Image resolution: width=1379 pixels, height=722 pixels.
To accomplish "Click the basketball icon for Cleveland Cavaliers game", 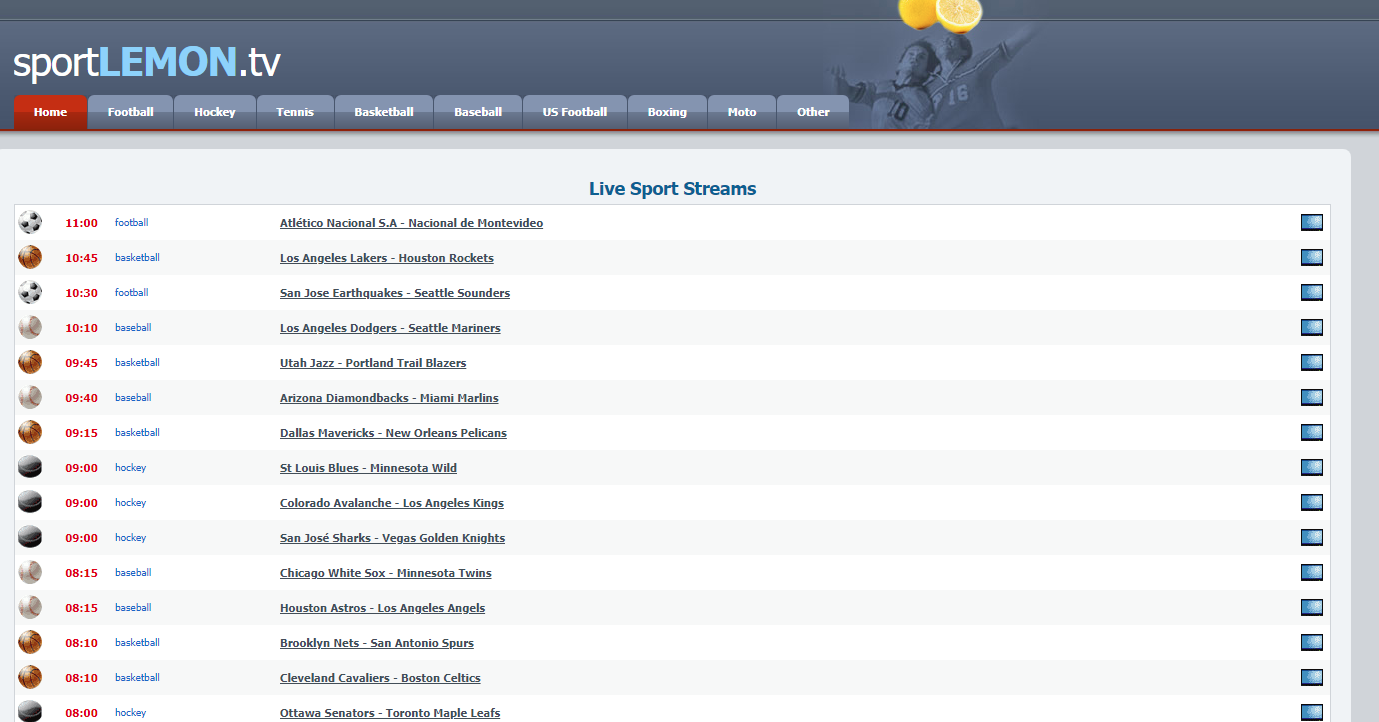I will [x=30, y=677].
